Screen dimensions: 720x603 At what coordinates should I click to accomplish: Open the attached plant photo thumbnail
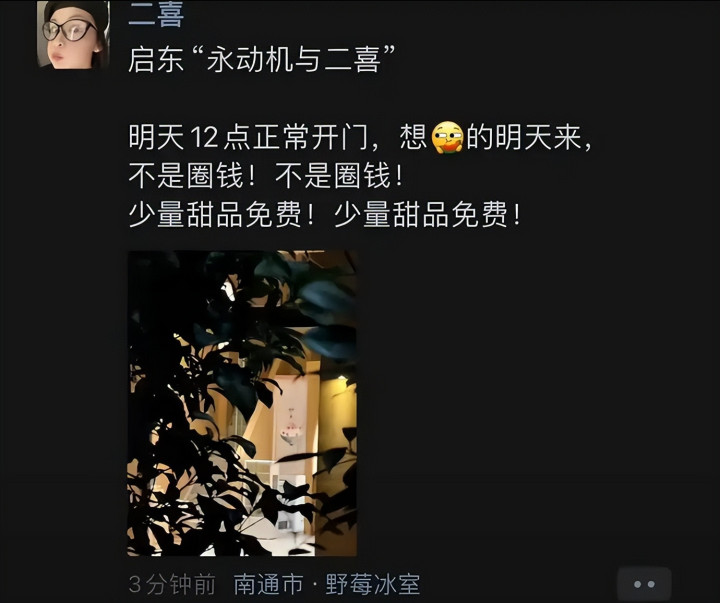pos(242,403)
